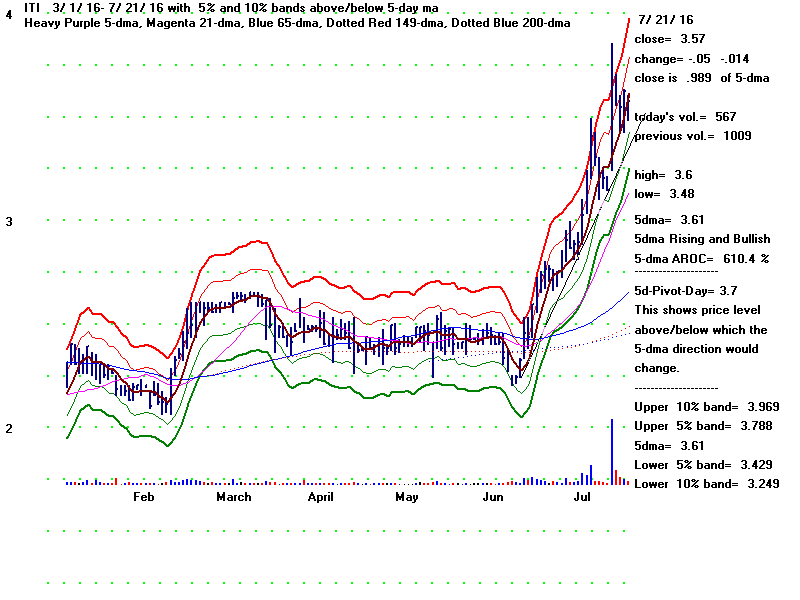Click the price axis label 2
The height and width of the screenshot is (600, 800).
8,429
